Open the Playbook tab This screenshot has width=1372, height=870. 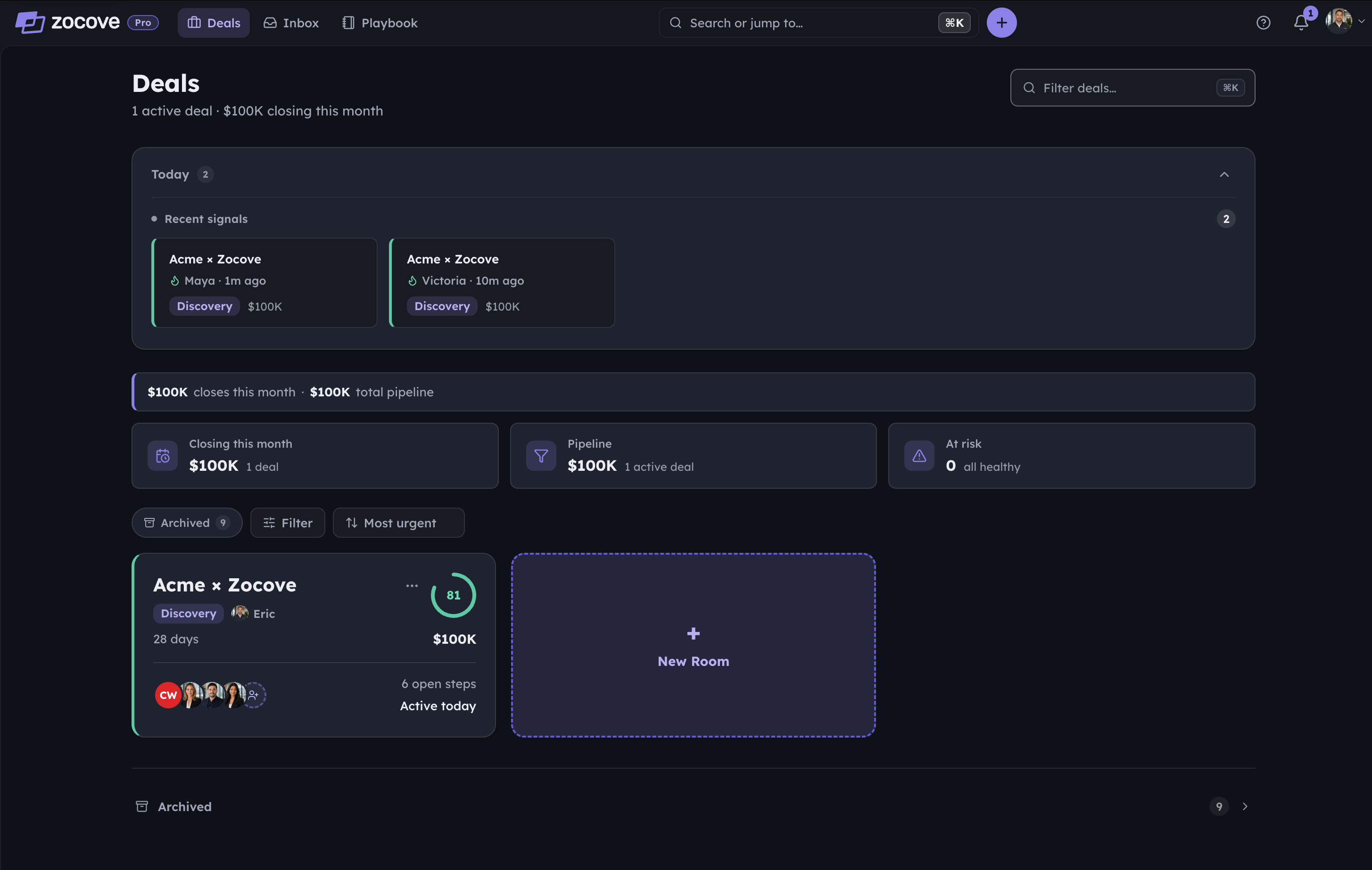point(380,23)
